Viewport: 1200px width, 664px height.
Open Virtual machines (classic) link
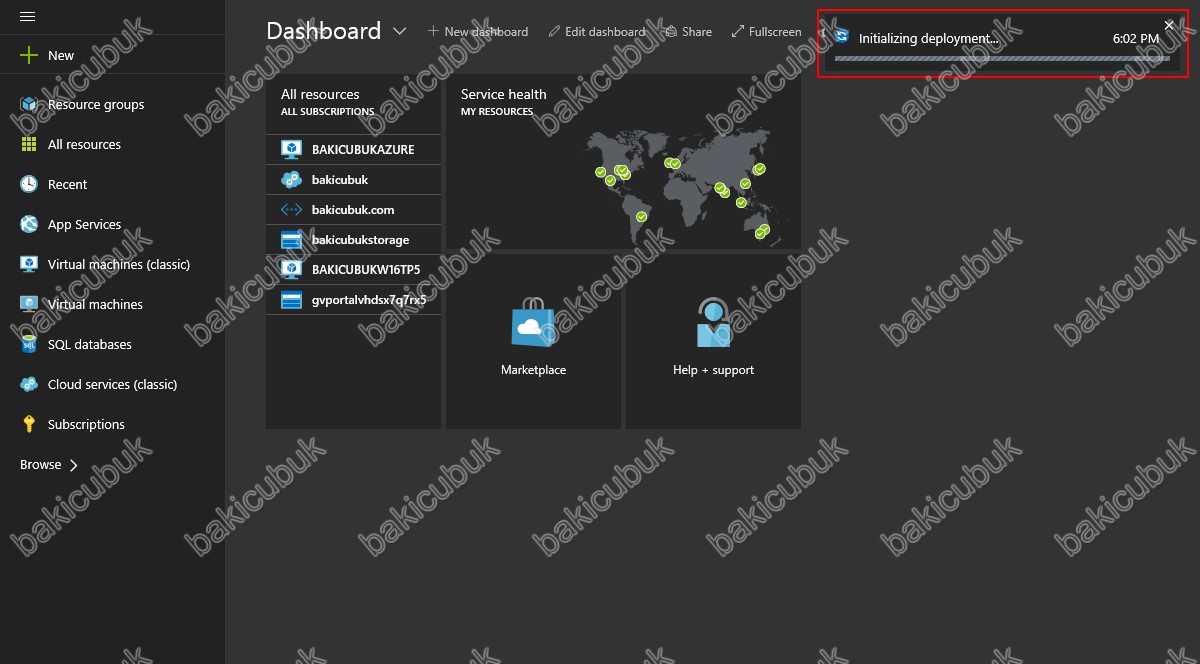coord(119,265)
